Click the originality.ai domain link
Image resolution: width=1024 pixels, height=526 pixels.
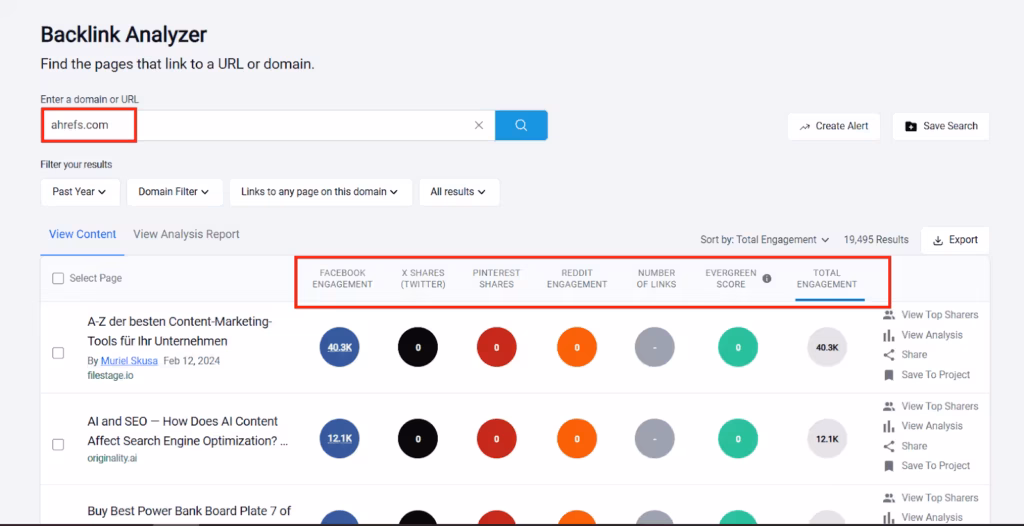(112, 458)
